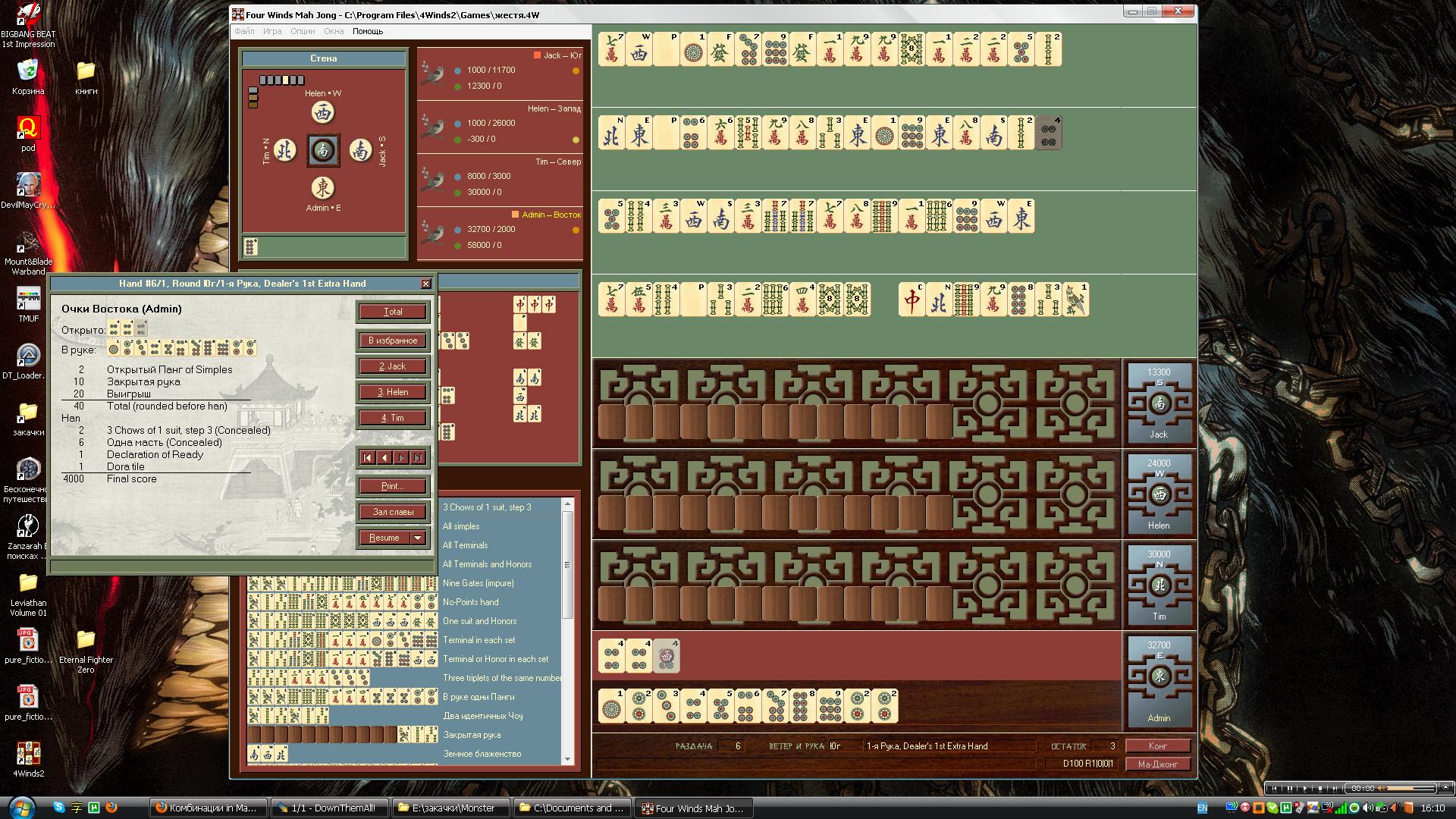1456x819 pixels.
Task: Click the first tile in Jack's top discard row
Action: click(612, 49)
